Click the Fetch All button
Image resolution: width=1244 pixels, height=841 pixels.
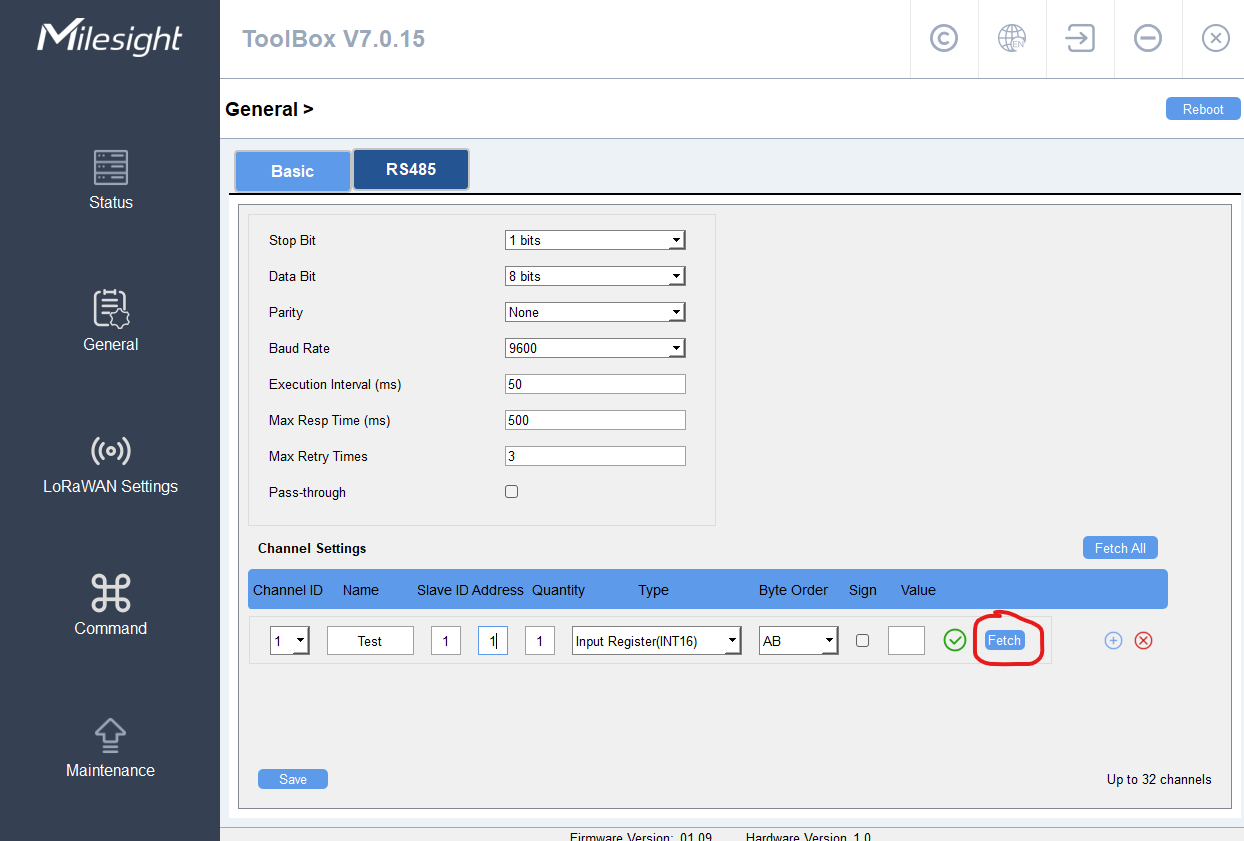[1120, 548]
